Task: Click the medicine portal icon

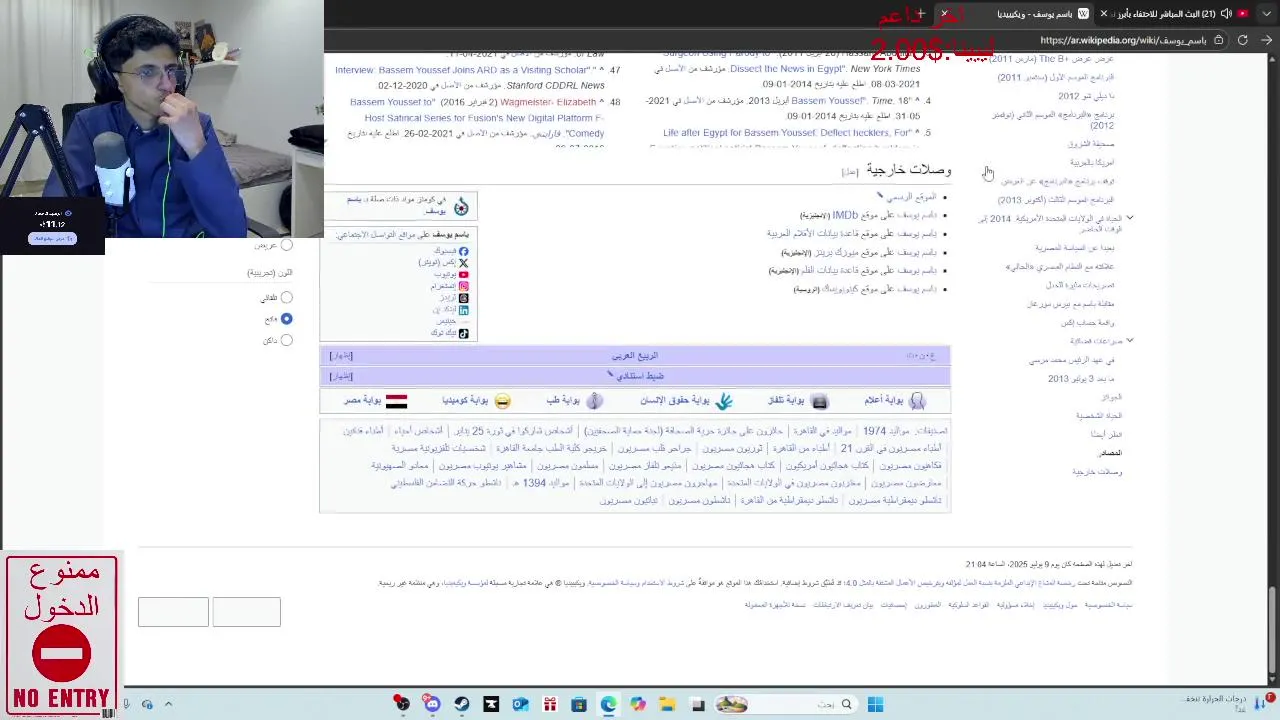Action: pyautogui.click(x=594, y=401)
